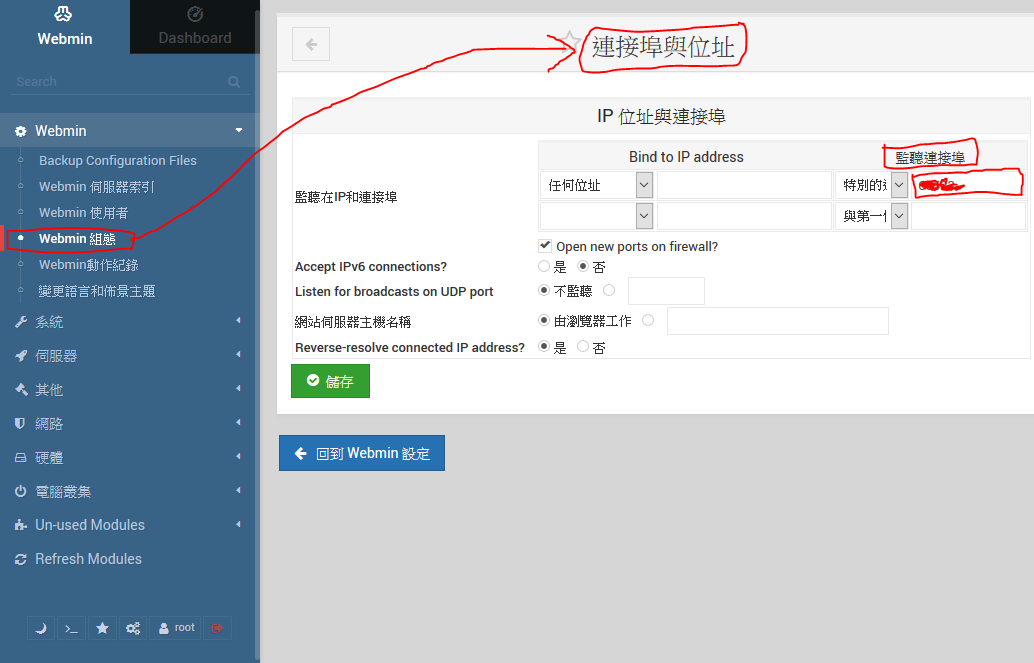Open the 特別的 port type dropdown
1034x663 pixels.
coord(871,185)
